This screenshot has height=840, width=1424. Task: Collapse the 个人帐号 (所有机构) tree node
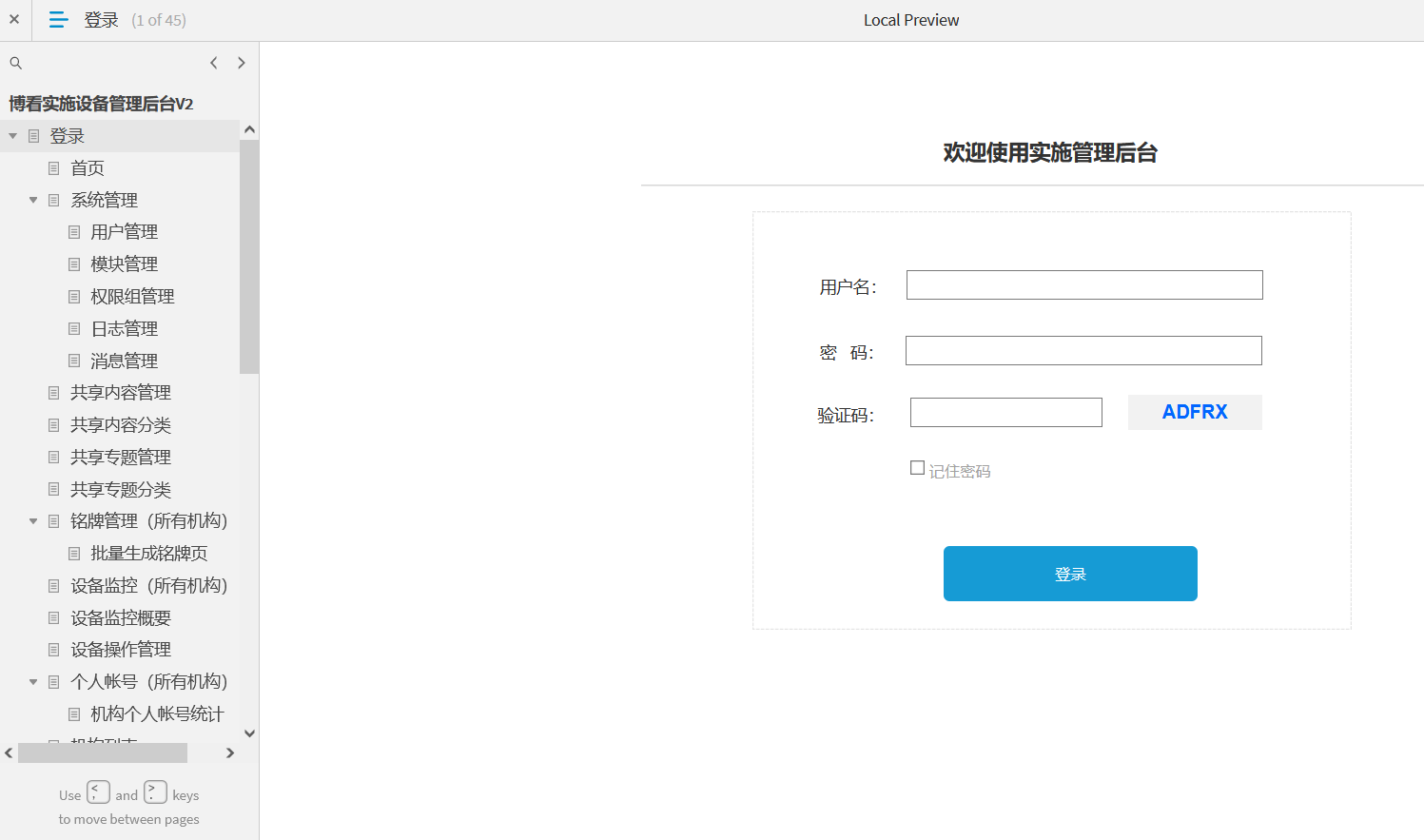pyautogui.click(x=33, y=682)
